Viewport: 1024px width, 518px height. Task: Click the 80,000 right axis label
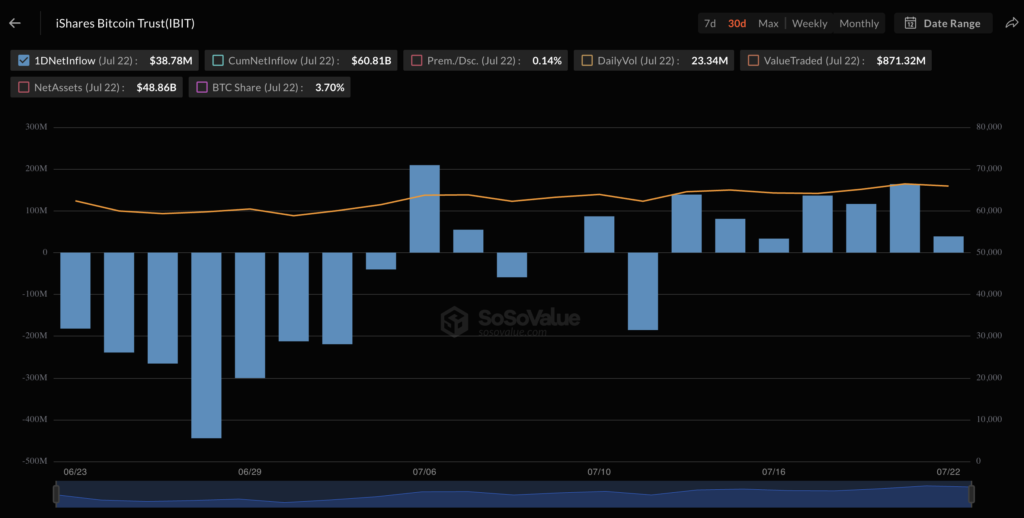tap(989, 127)
